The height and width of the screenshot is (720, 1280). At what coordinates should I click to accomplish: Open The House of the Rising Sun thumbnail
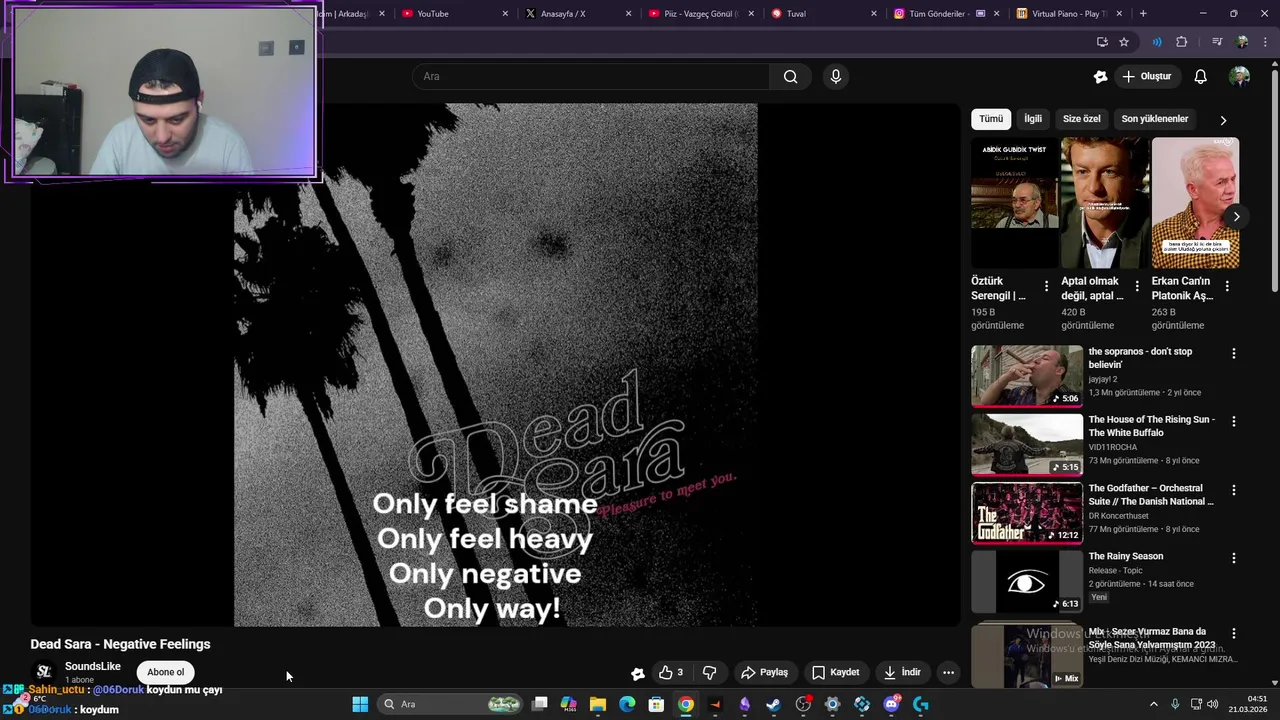[x=1027, y=444]
